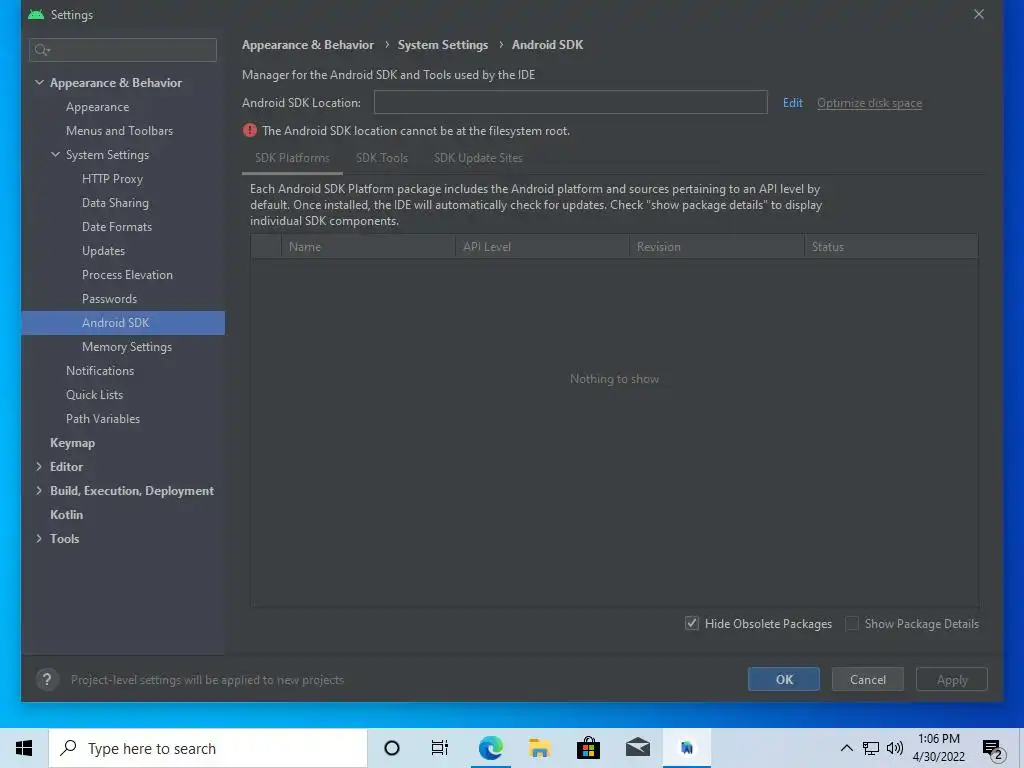This screenshot has height=768, width=1024.
Task: Click the API Level column header
Action: tap(542, 247)
